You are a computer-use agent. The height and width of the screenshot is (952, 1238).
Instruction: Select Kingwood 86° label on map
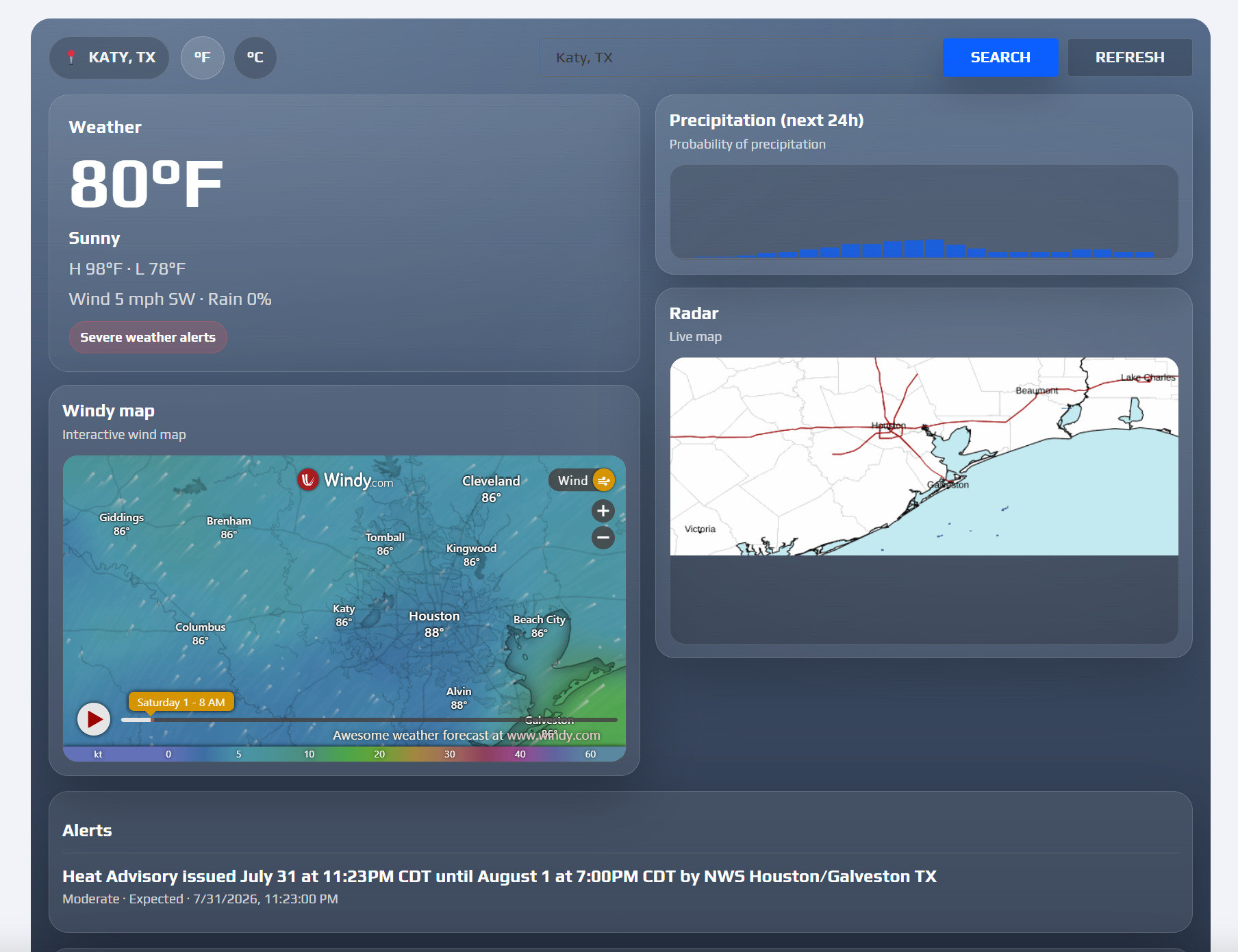click(471, 555)
